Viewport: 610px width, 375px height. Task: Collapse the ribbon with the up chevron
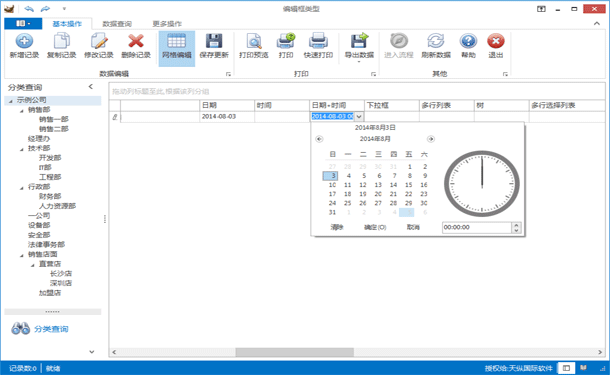point(597,24)
